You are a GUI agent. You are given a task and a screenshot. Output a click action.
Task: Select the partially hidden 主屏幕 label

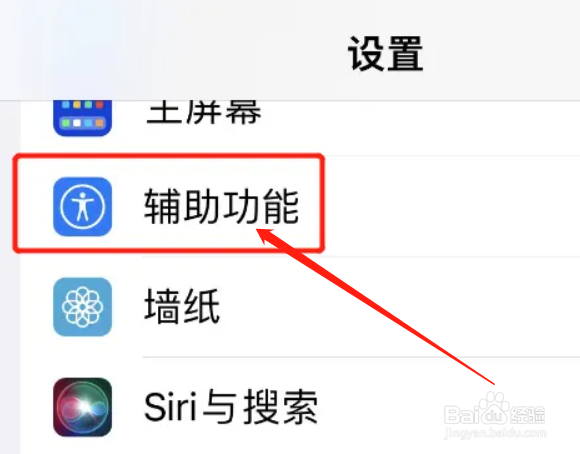(203, 112)
